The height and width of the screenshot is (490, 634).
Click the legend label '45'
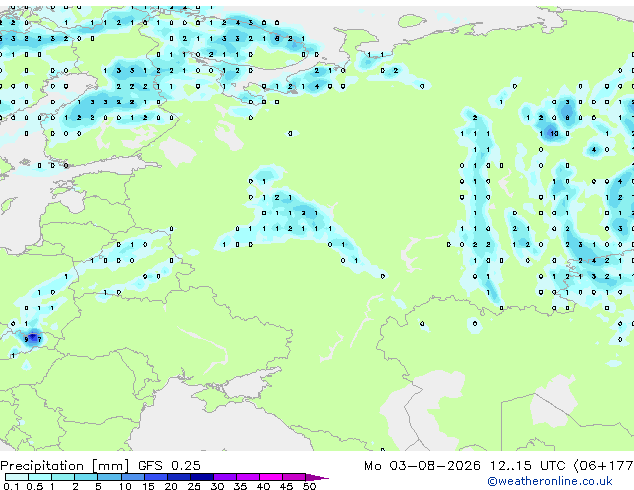[x=286, y=486]
